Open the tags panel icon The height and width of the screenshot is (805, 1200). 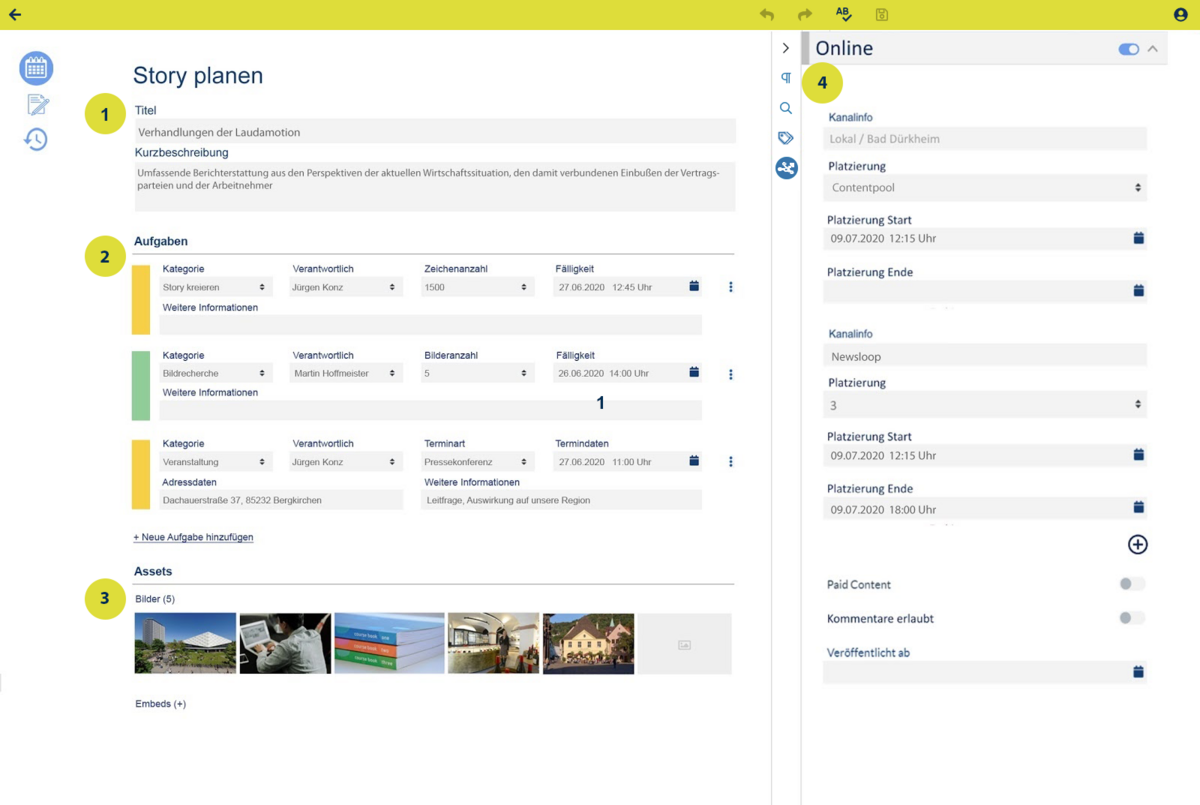click(x=786, y=138)
